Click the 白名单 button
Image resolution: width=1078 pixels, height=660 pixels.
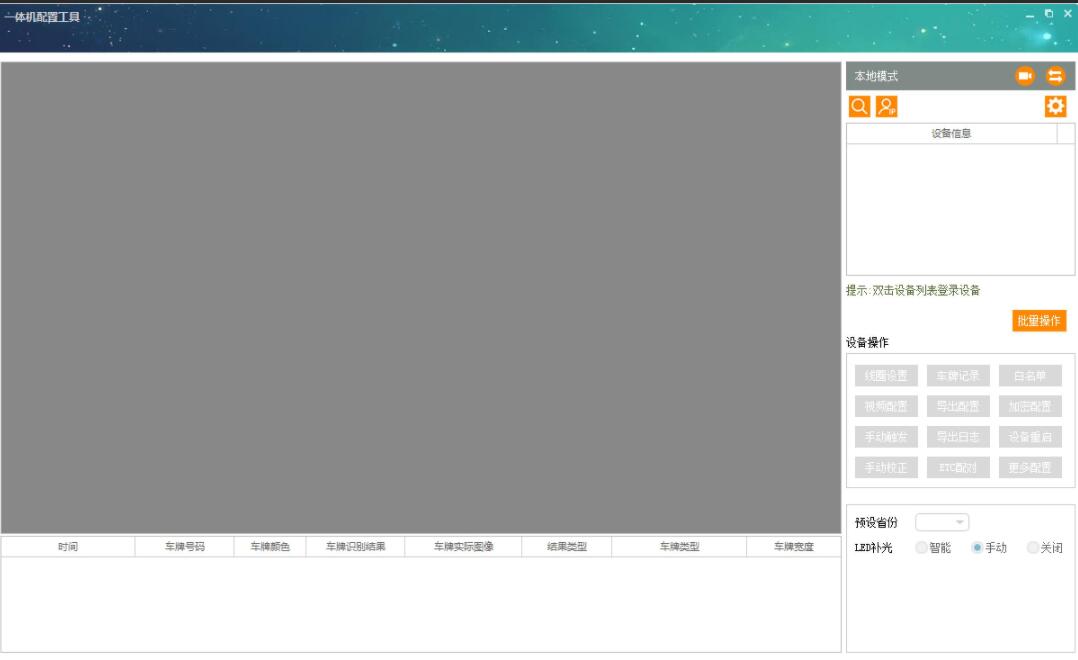pyautogui.click(x=1030, y=376)
